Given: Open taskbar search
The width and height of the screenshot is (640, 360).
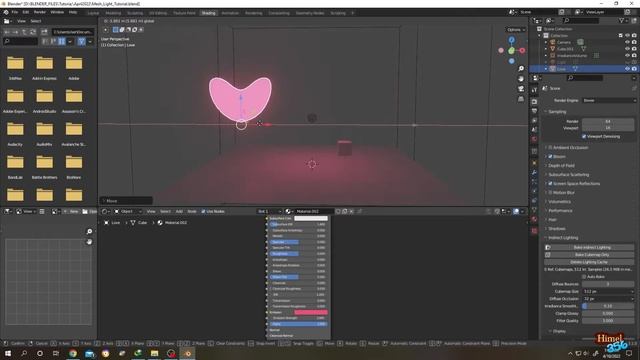Looking at the screenshot, I should 24,353.
